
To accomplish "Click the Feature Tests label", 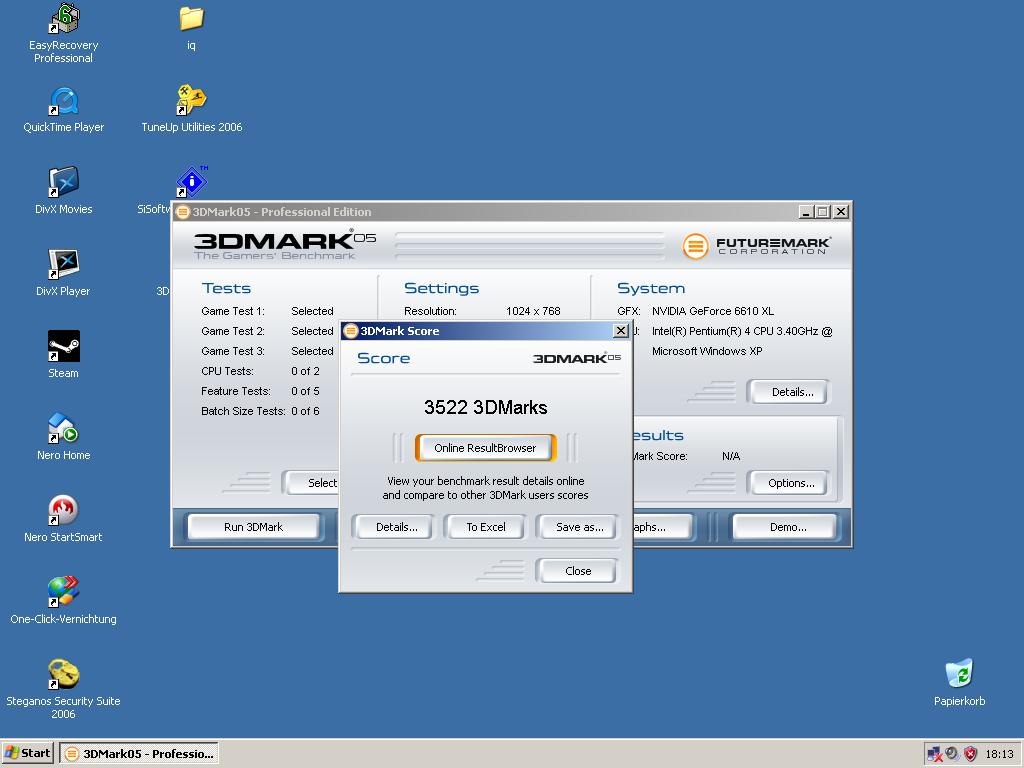I will point(236,391).
